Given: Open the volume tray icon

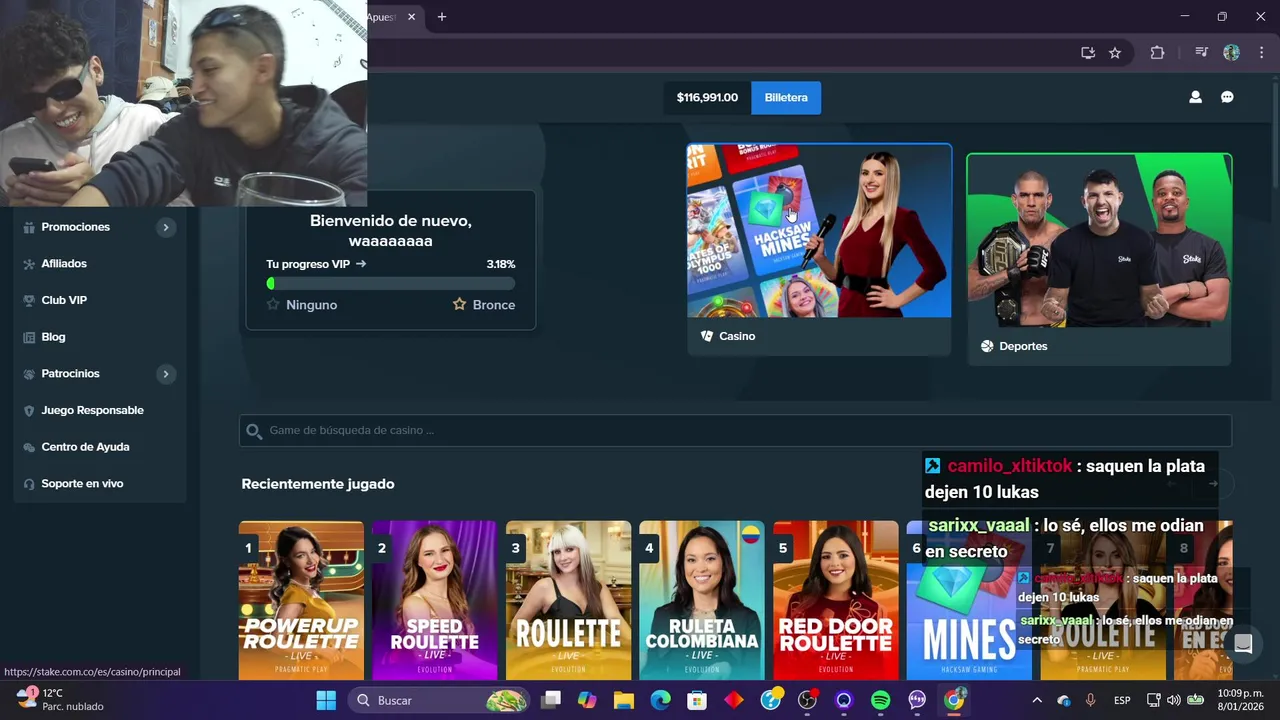Looking at the screenshot, I should click(1173, 700).
